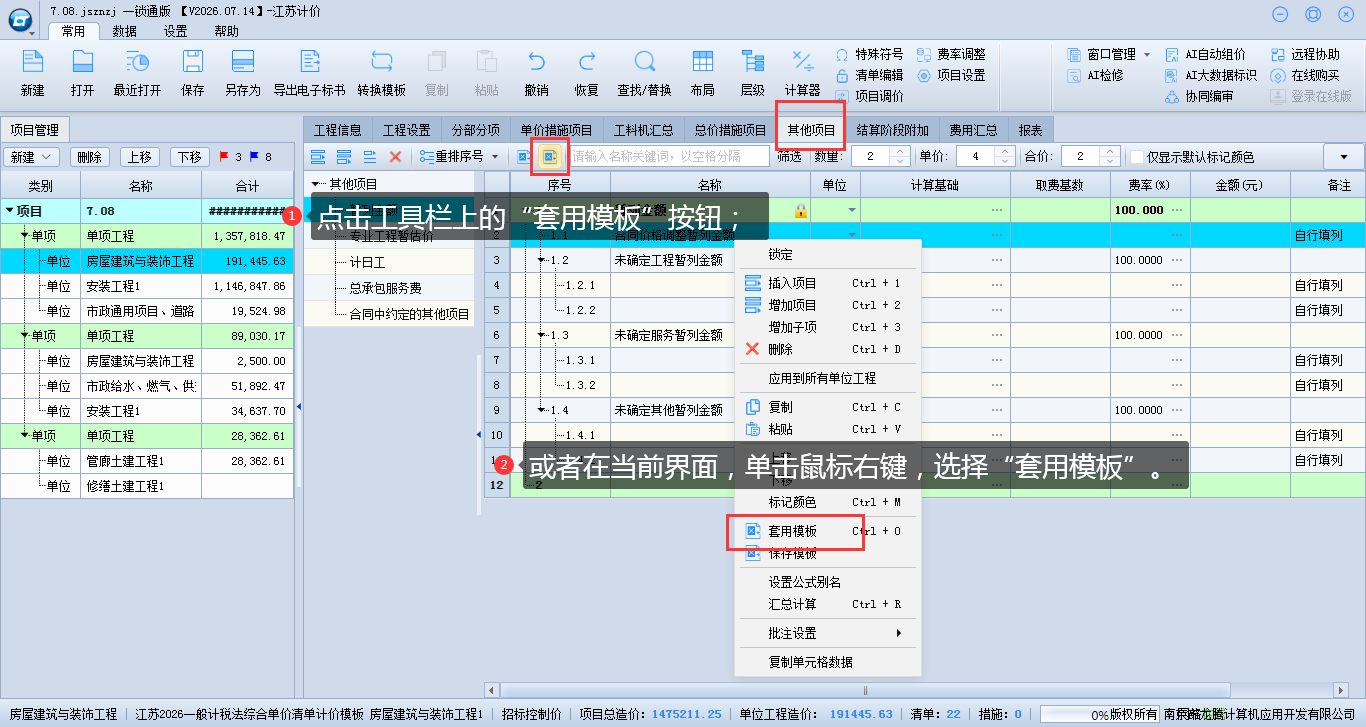The image size is (1366, 727).
Task: Select 计日工 in the tree
Action: click(x=367, y=262)
